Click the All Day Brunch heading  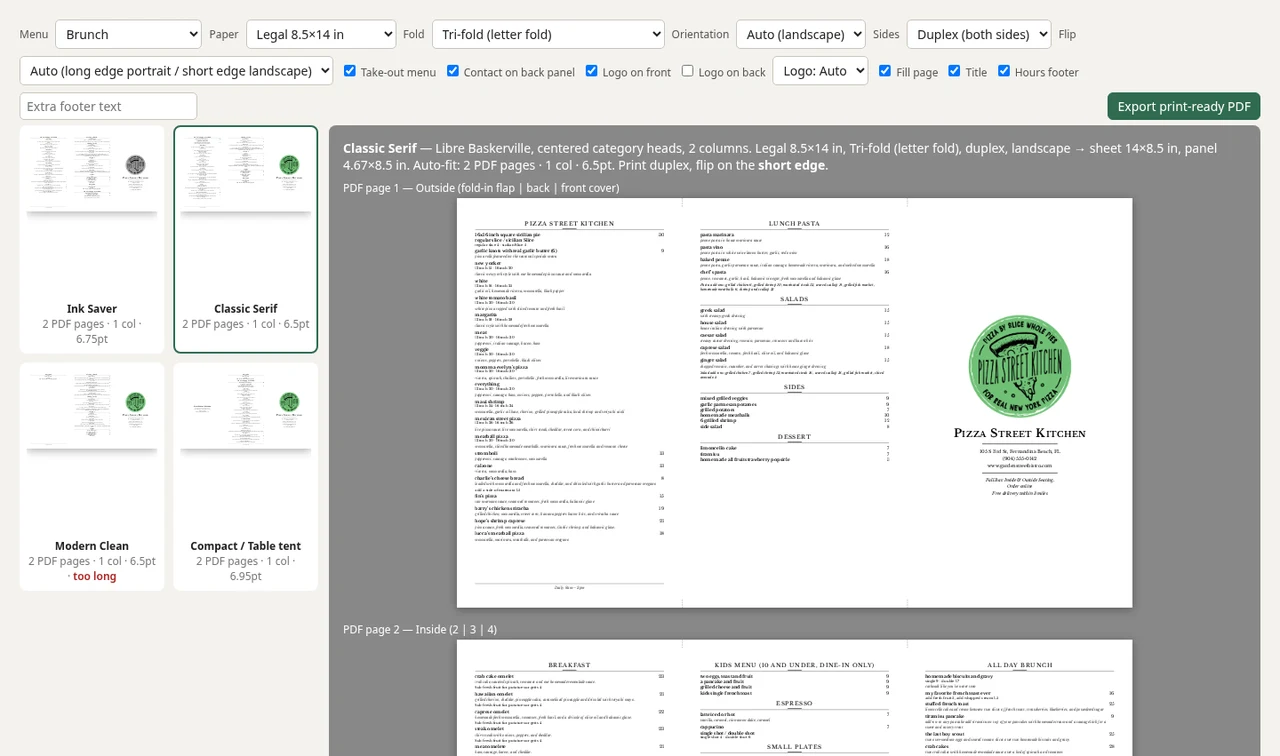(x=1019, y=665)
